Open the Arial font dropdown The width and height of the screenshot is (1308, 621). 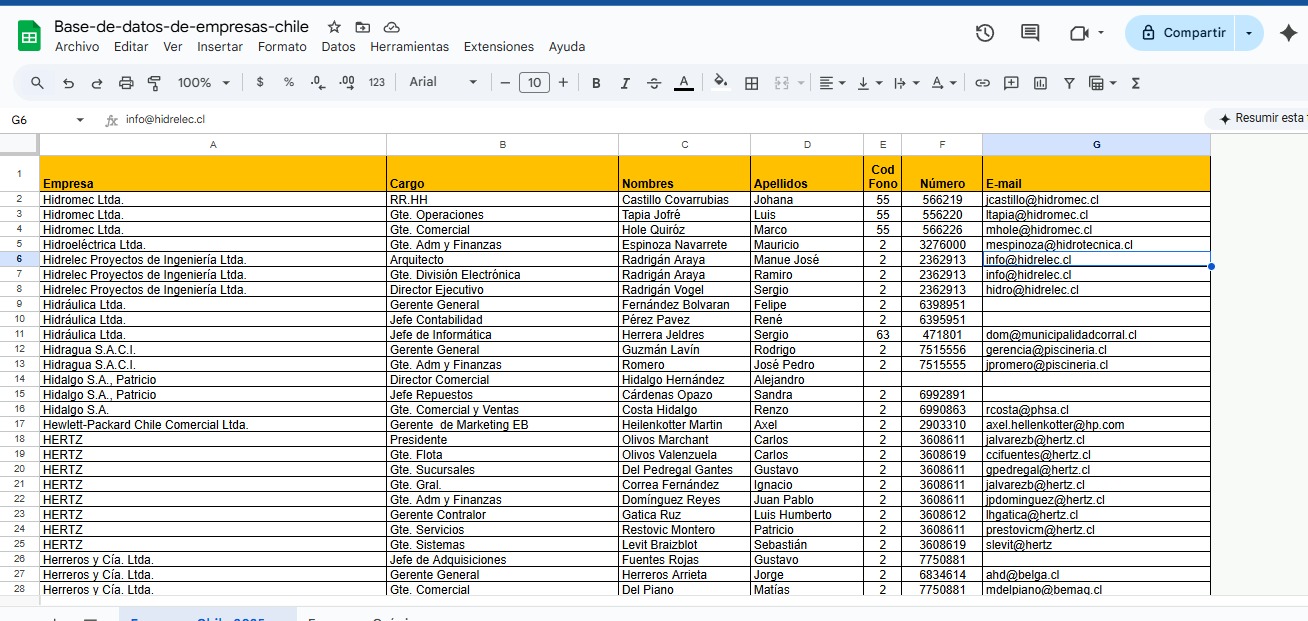pyautogui.click(x=443, y=83)
